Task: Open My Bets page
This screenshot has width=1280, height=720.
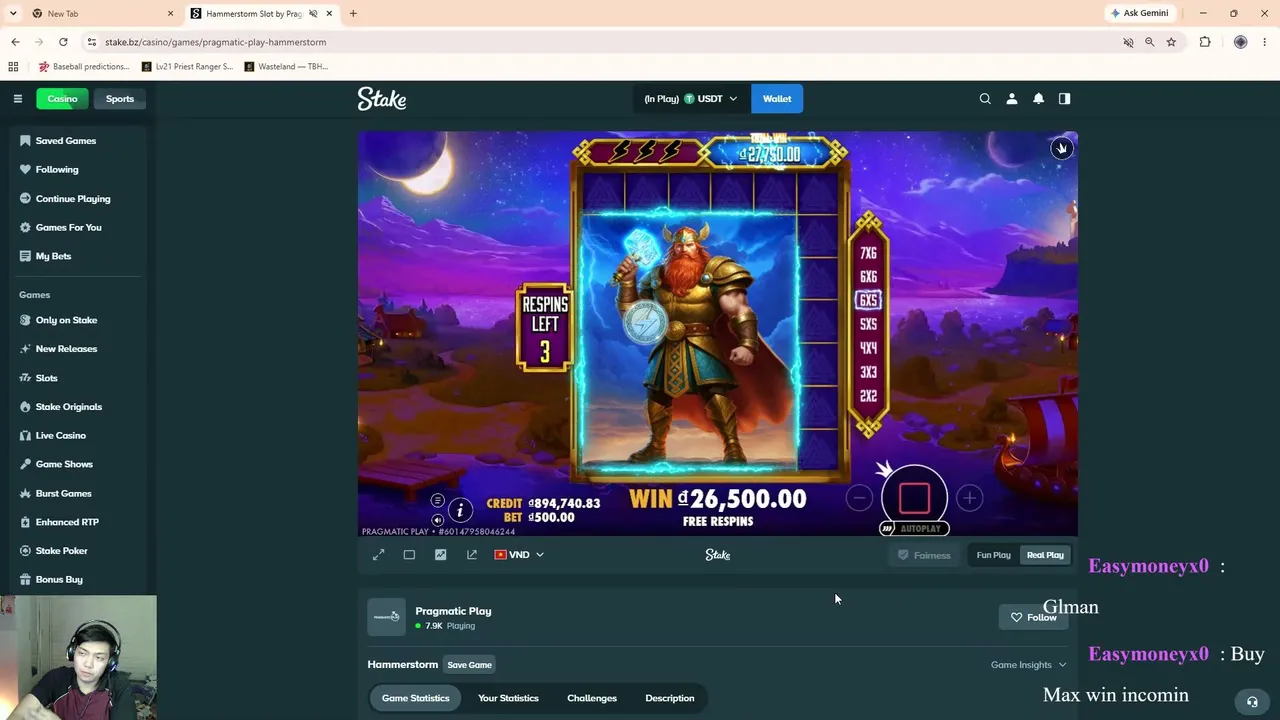Action: (x=54, y=256)
